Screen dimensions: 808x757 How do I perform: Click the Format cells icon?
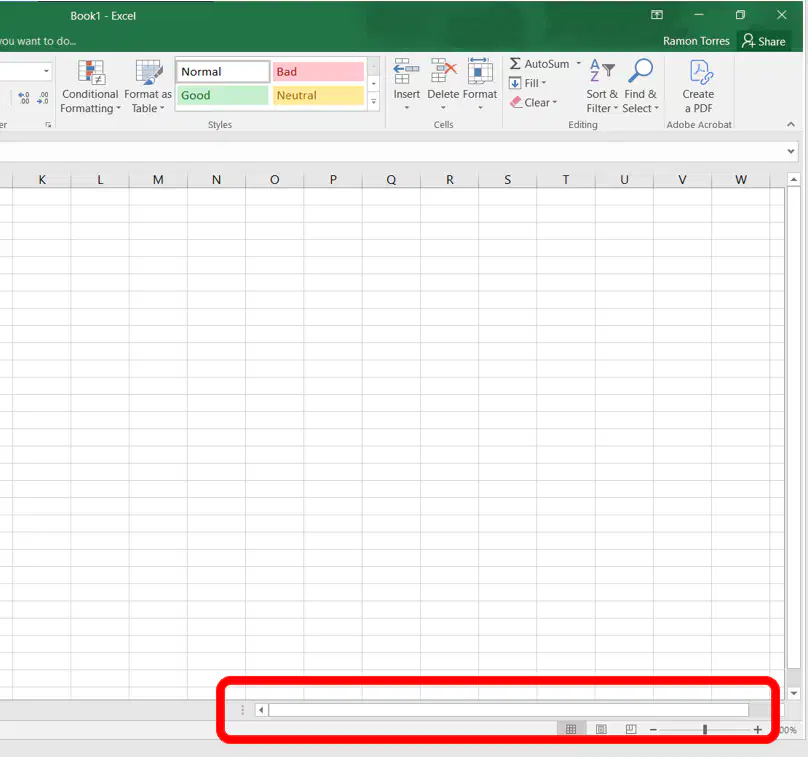[480, 71]
